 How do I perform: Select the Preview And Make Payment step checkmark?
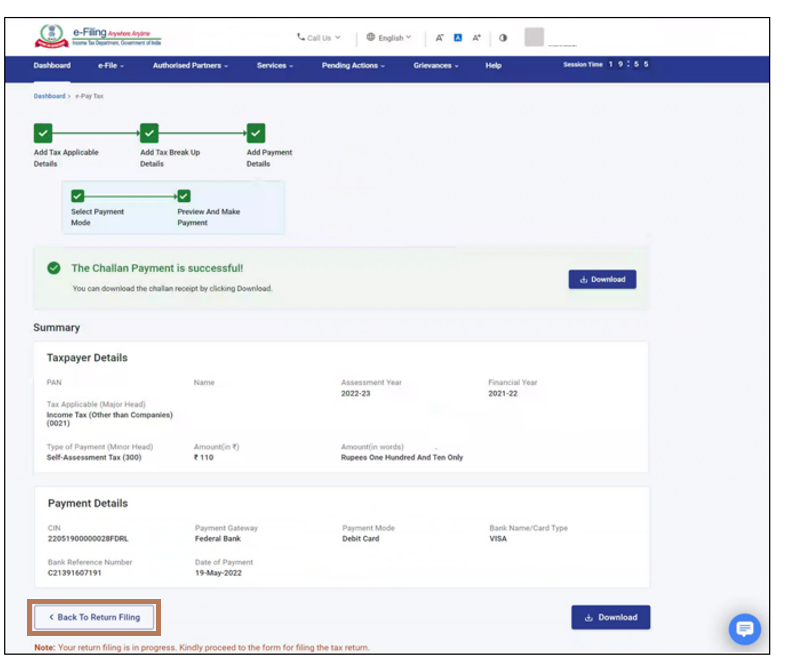[x=184, y=196]
